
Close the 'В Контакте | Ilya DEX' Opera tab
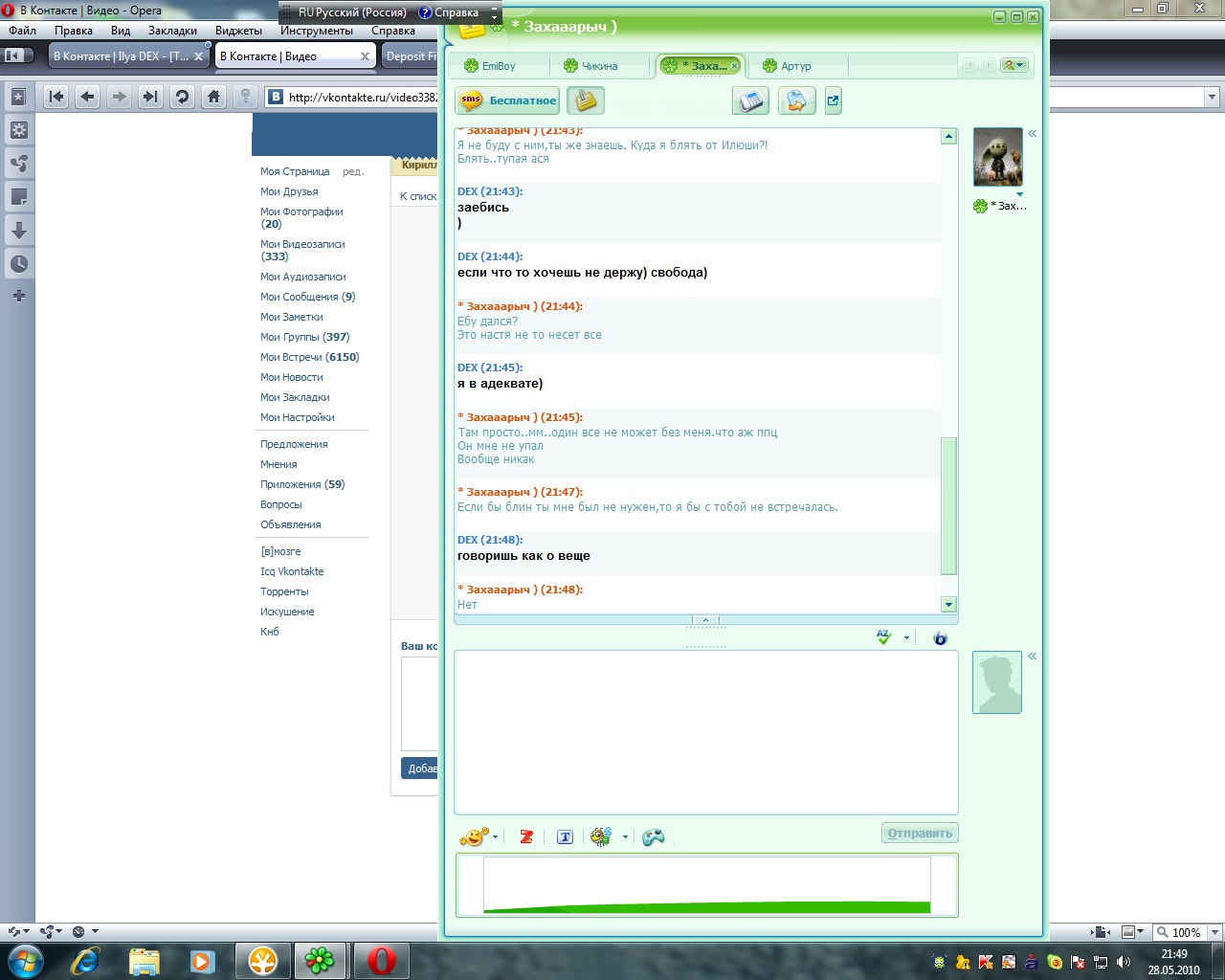click(199, 56)
